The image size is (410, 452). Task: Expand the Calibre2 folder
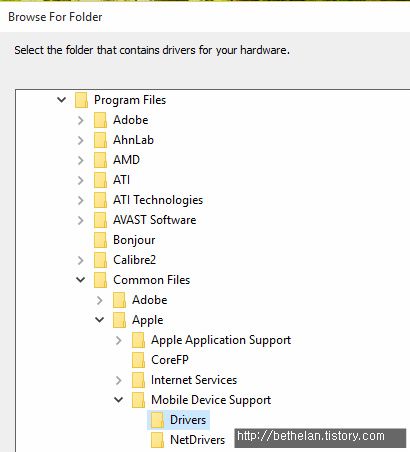[x=81, y=260]
